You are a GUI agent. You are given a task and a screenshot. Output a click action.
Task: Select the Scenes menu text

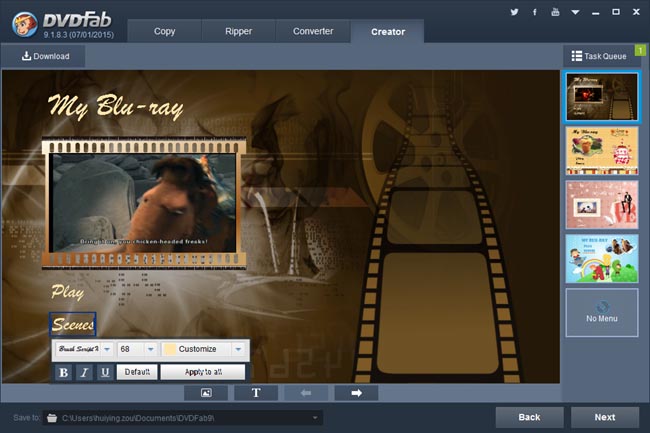pyautogui.click(x=73, y=324)
